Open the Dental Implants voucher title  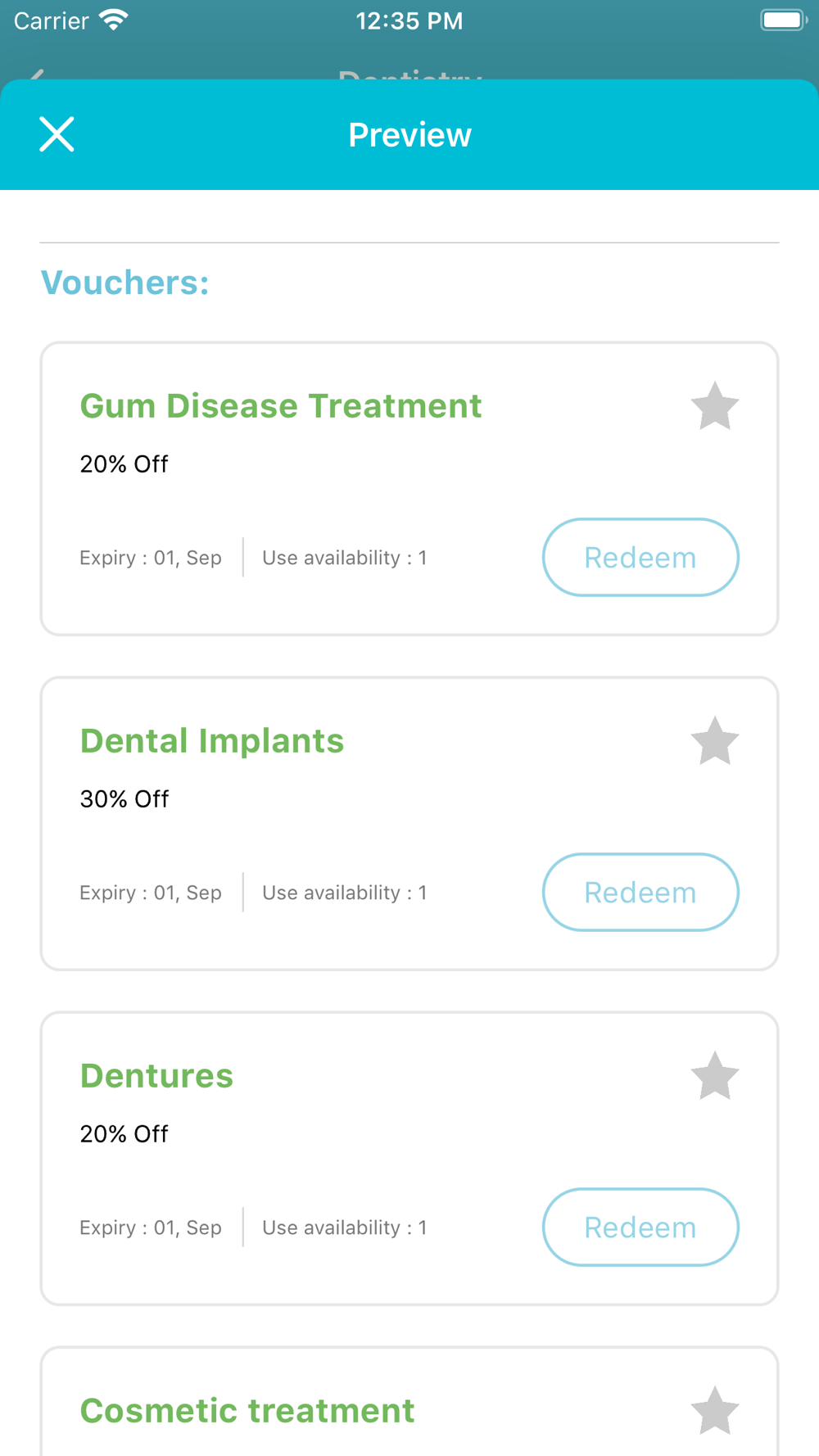click(x=212, y=741)
